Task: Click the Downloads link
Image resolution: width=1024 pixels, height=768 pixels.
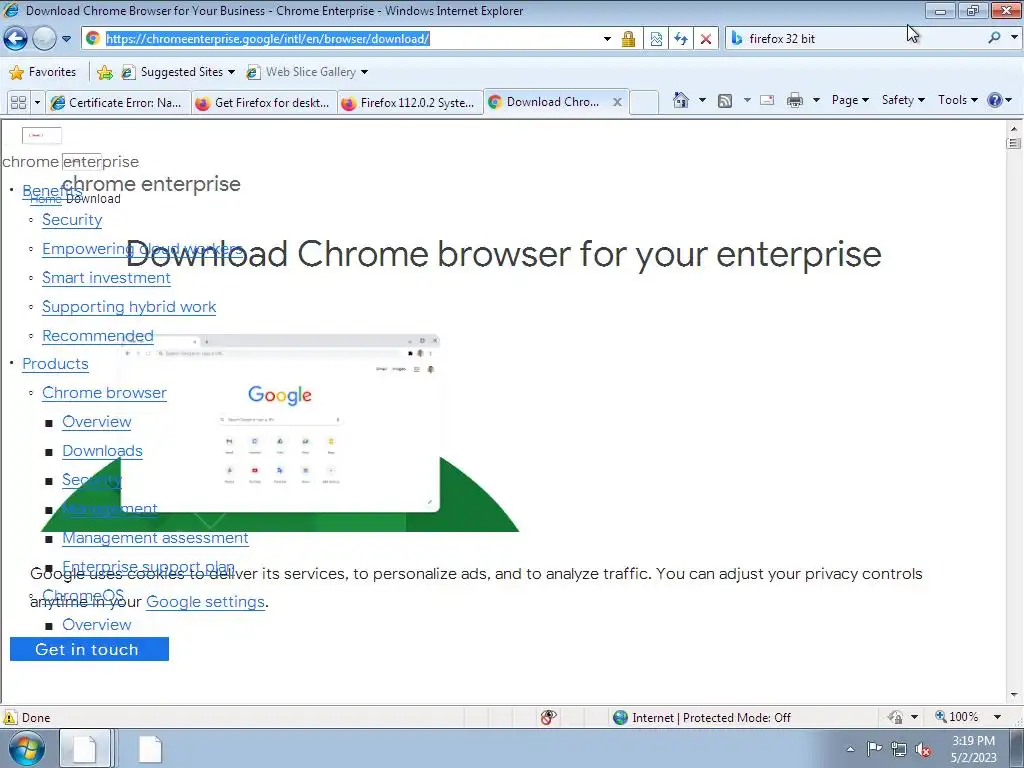Action: pyautogui.click(x=102, y=451)
